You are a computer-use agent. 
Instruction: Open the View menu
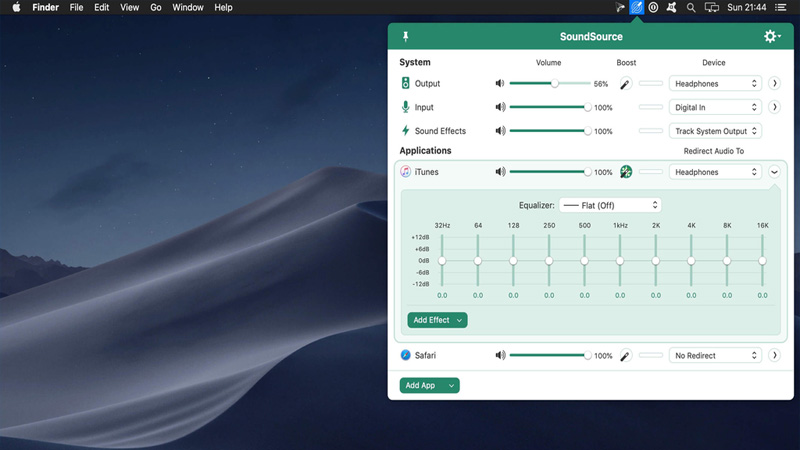(130, 7)
